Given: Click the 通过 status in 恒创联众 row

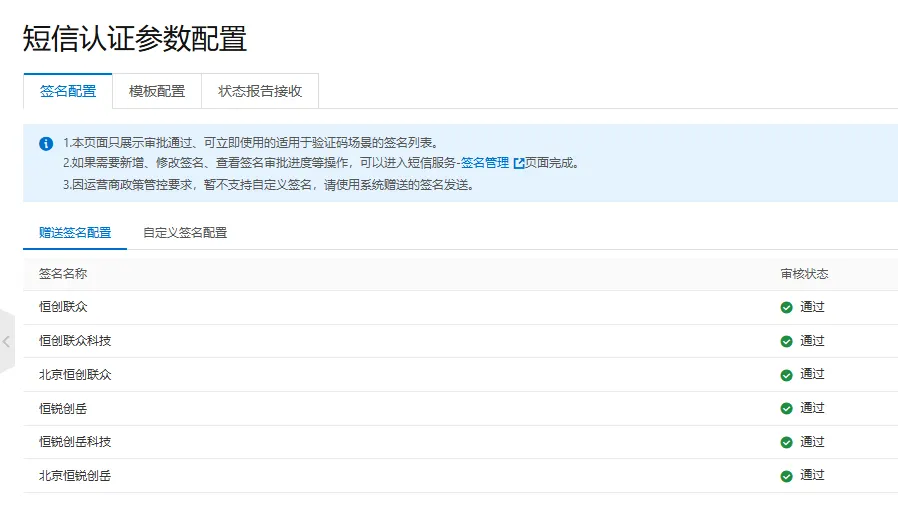Looking at the screenshot, I should tap(812, 307).
